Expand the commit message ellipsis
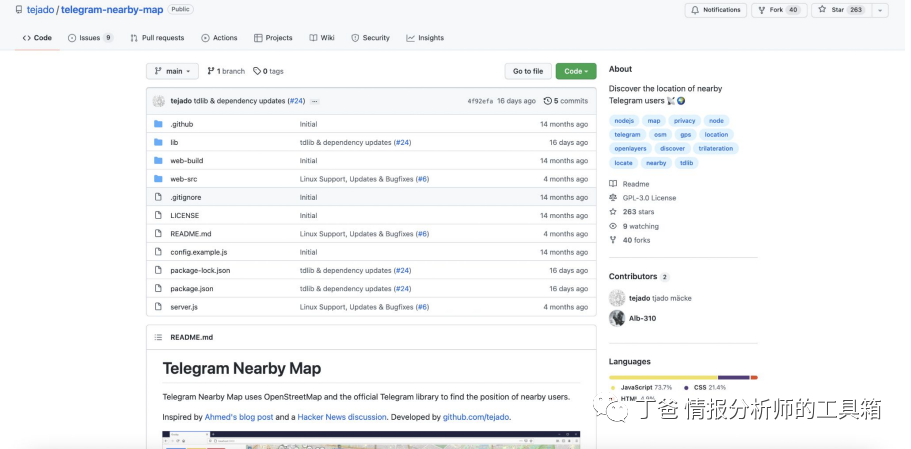 (314, 101)
